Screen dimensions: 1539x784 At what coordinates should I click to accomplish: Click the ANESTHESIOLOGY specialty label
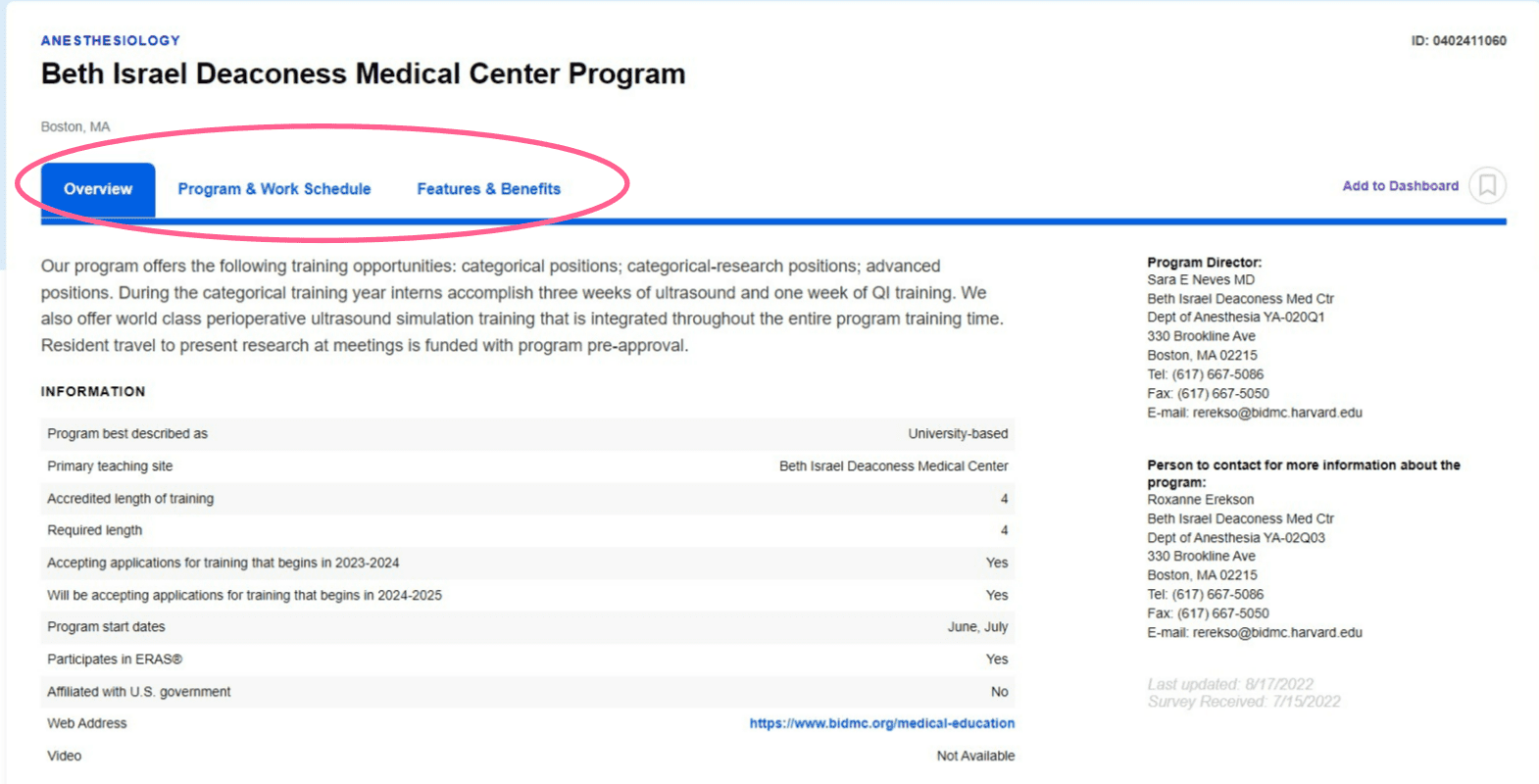pos(110,40)
